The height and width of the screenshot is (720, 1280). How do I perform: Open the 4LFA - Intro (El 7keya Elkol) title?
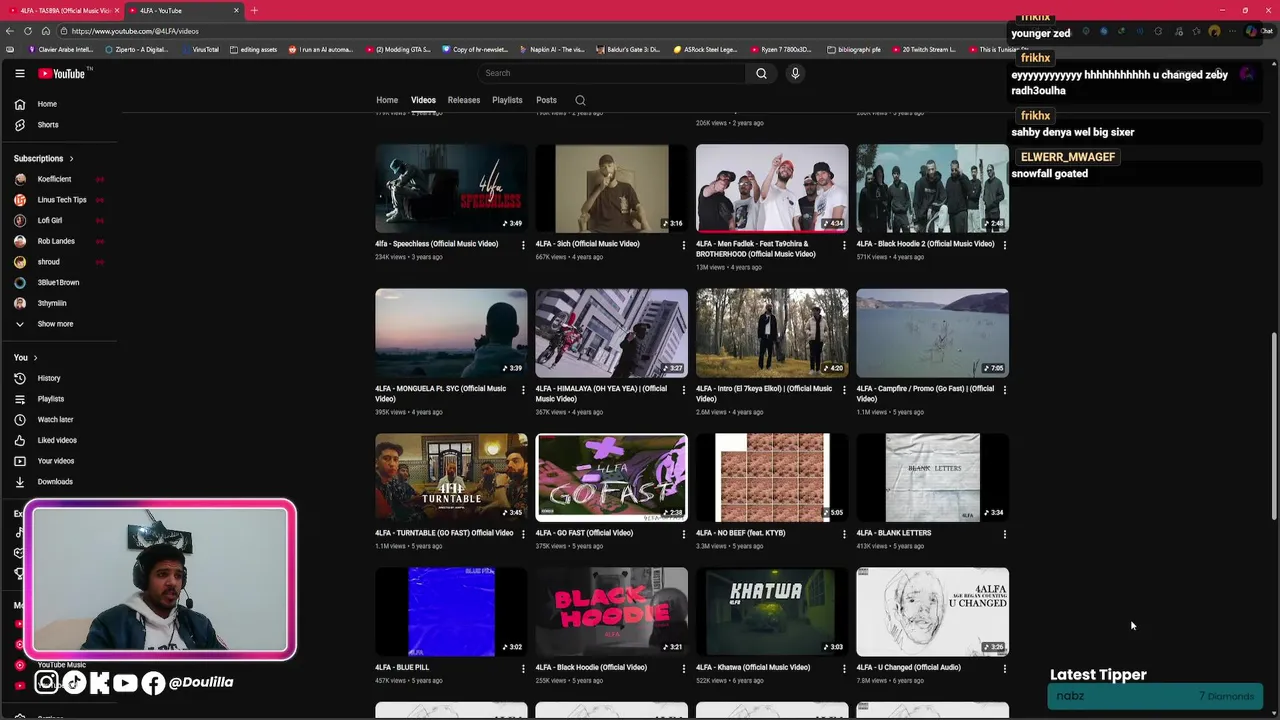[x=764, y=393]
